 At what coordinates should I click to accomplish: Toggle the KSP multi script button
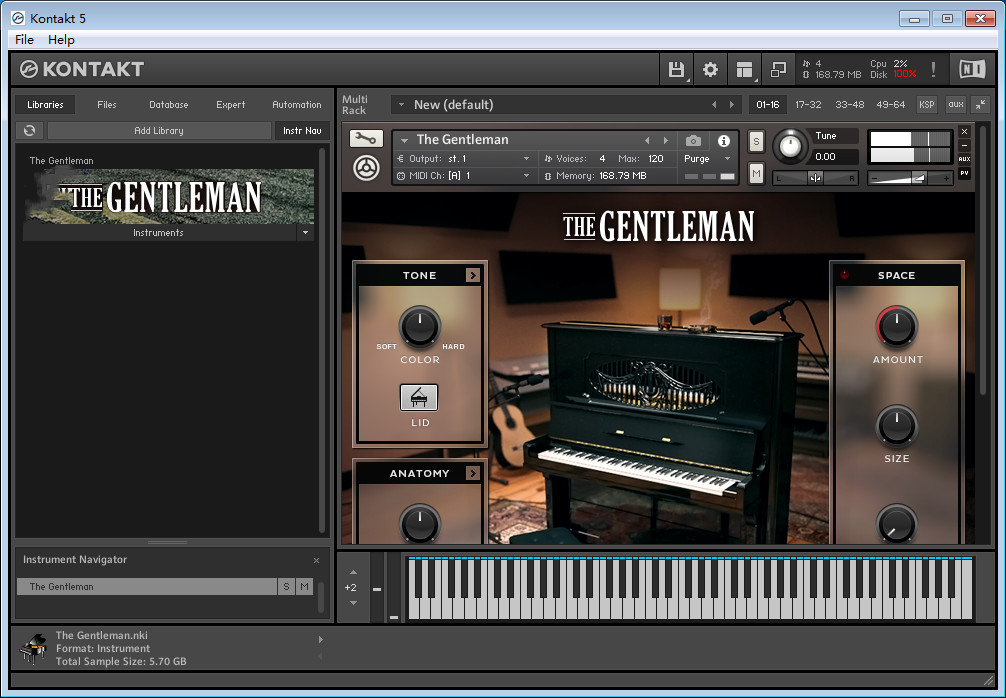[x=926, y=105]
